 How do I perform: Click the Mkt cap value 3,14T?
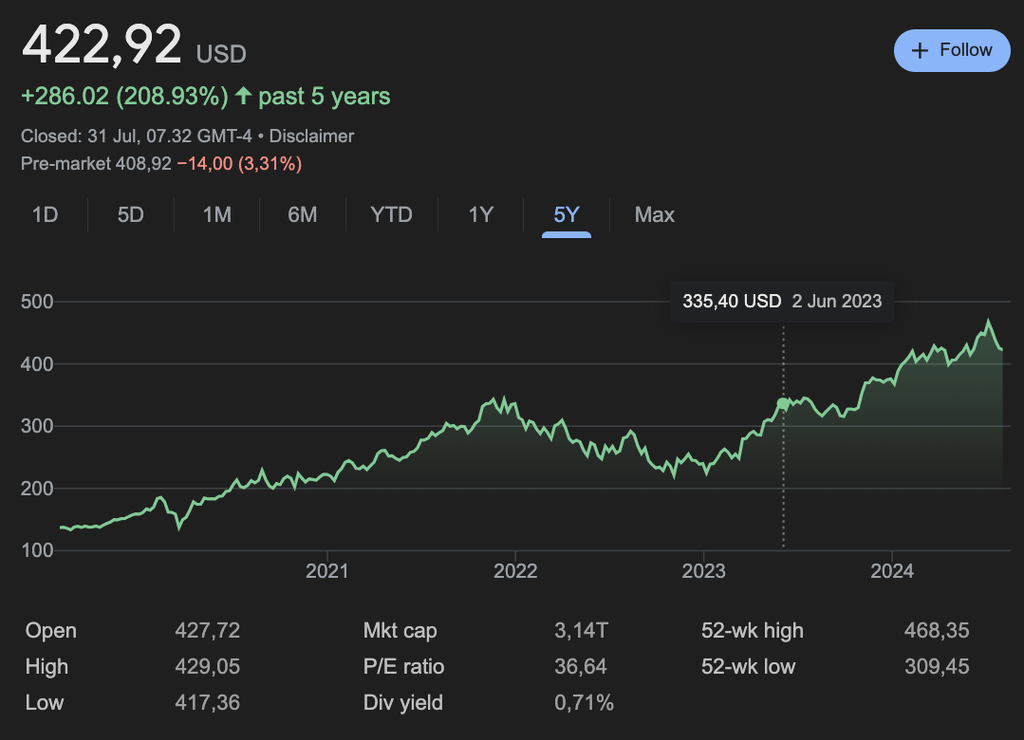581,631
